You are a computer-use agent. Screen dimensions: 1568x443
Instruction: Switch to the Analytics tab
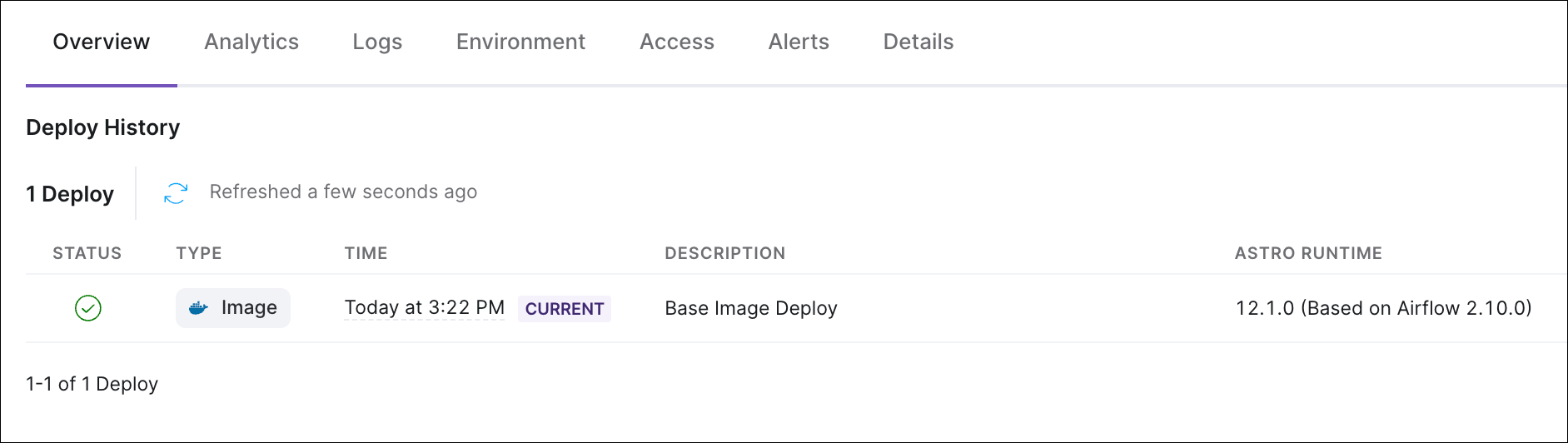coord(251,42)
